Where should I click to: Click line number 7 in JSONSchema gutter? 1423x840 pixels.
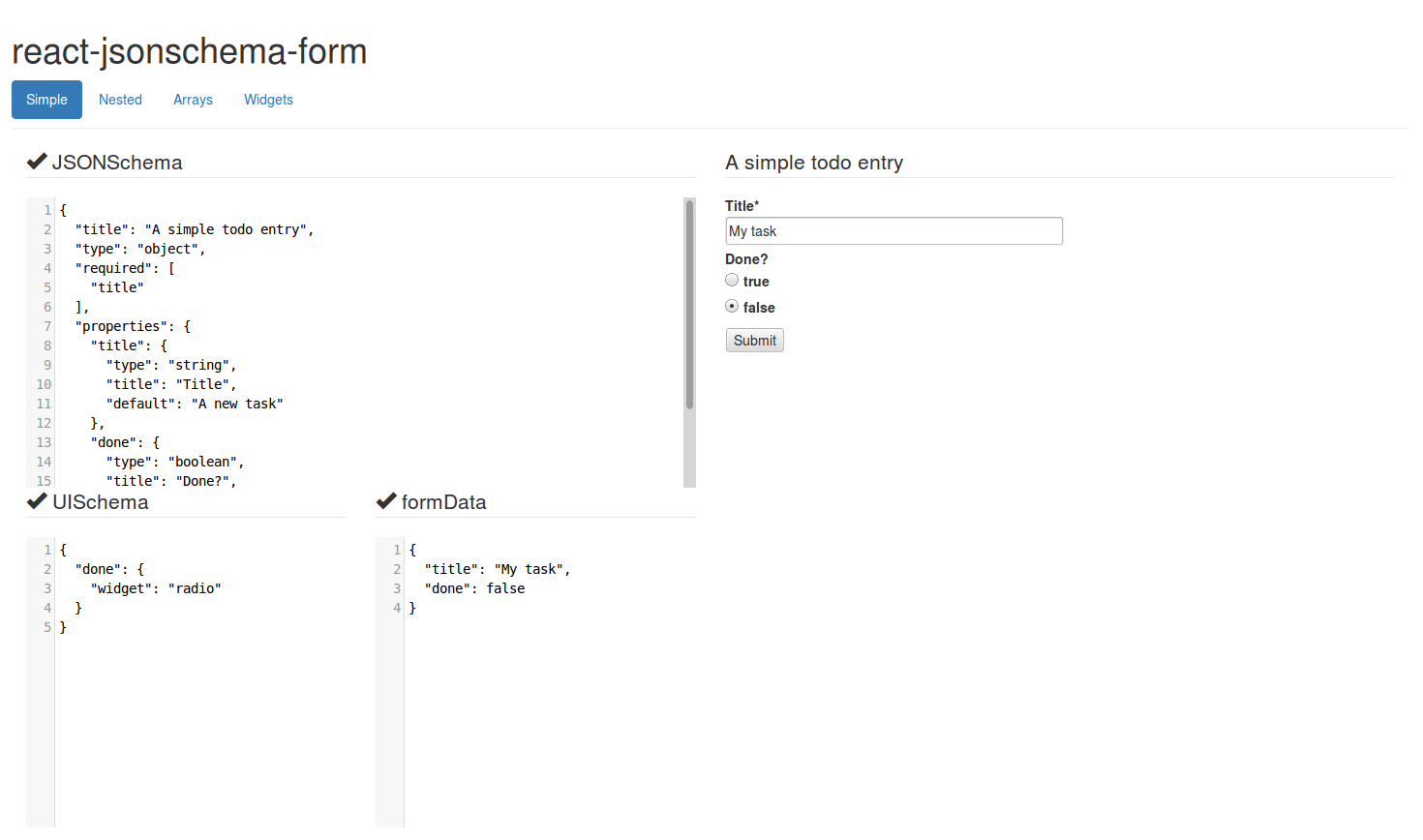(x=46, y=326)
